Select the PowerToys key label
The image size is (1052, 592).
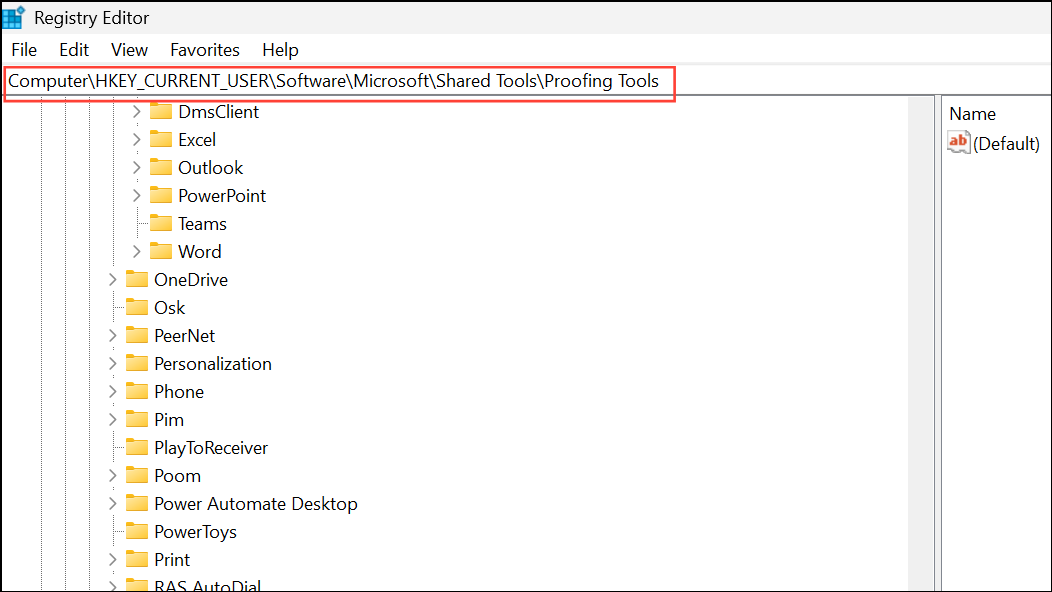point(195,532)
